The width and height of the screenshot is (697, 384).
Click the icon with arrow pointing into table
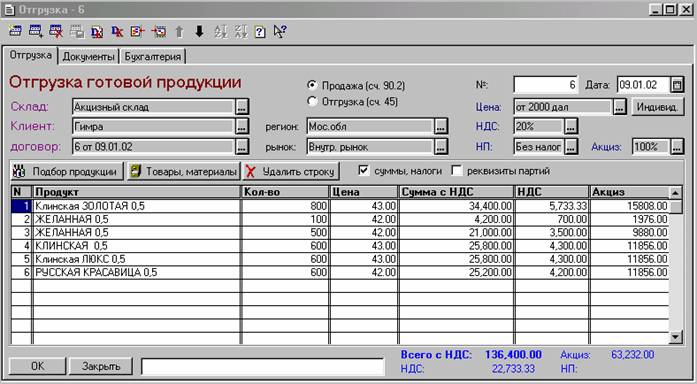click(159, 31)
